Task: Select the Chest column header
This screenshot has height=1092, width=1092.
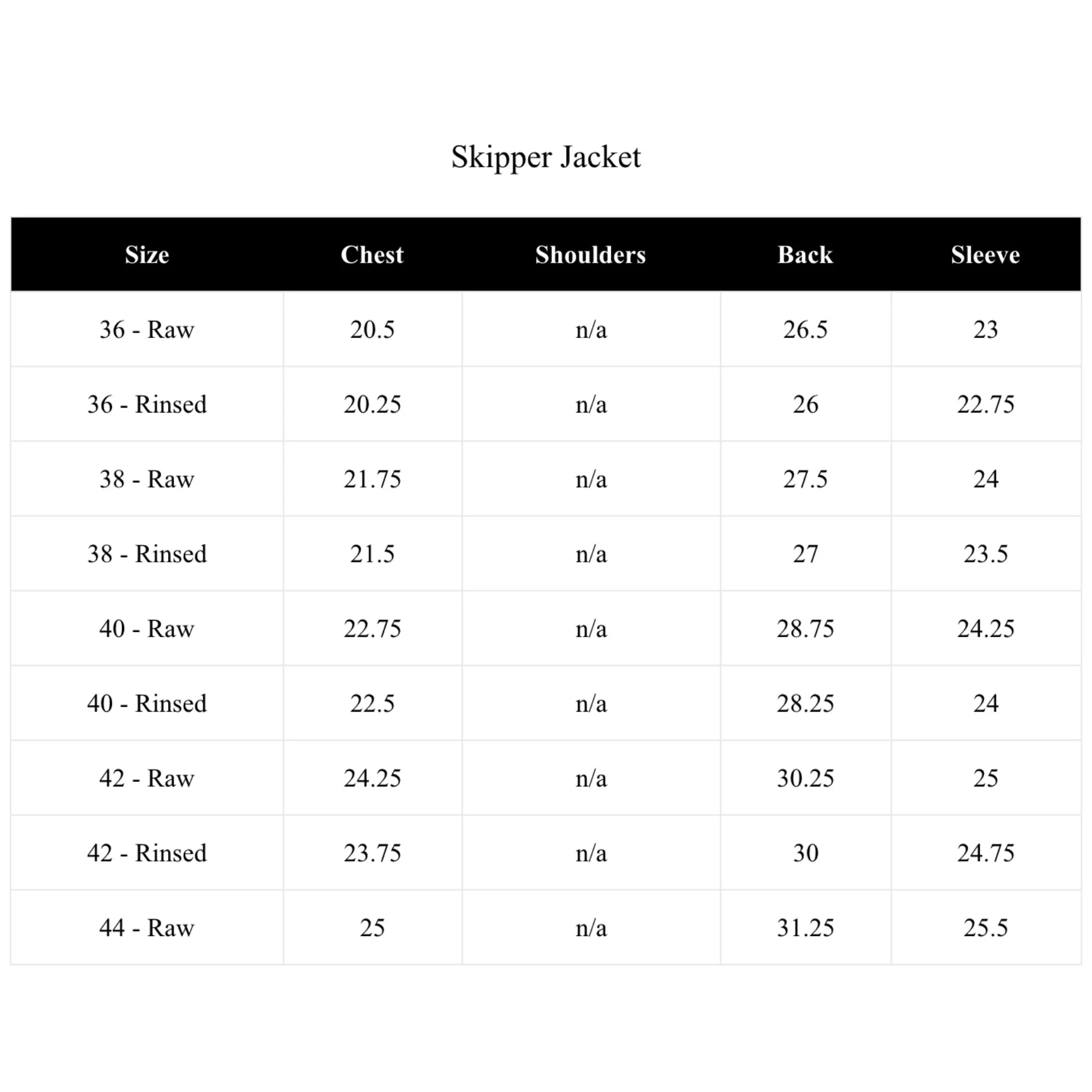Action: coord(372,255)
